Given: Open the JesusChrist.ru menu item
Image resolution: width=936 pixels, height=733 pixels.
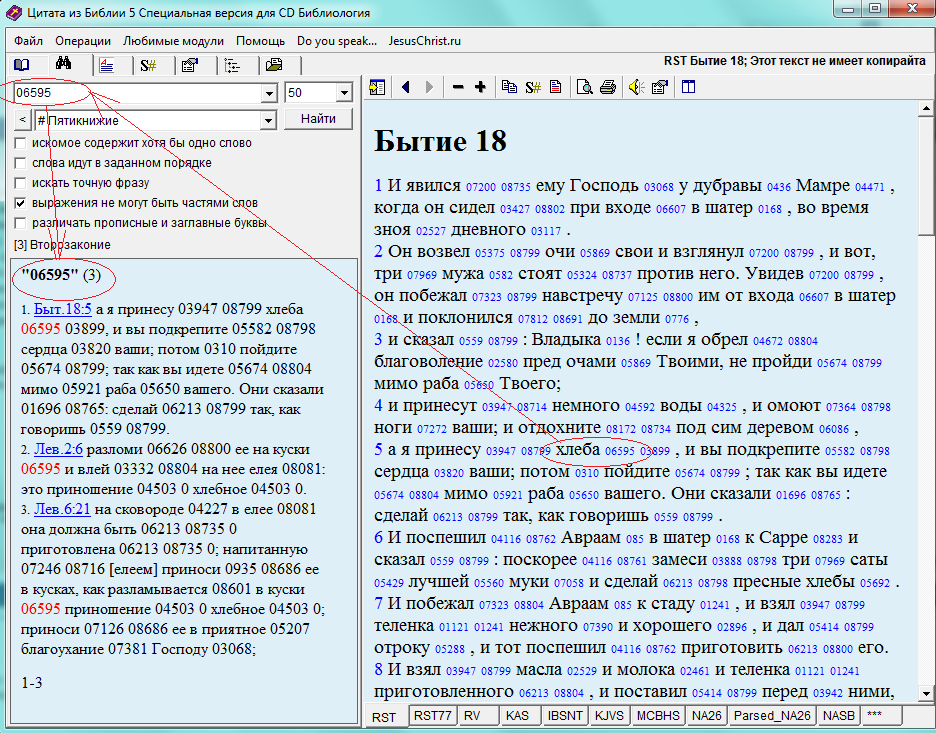Looking at the screenshot, I should 424,41.
